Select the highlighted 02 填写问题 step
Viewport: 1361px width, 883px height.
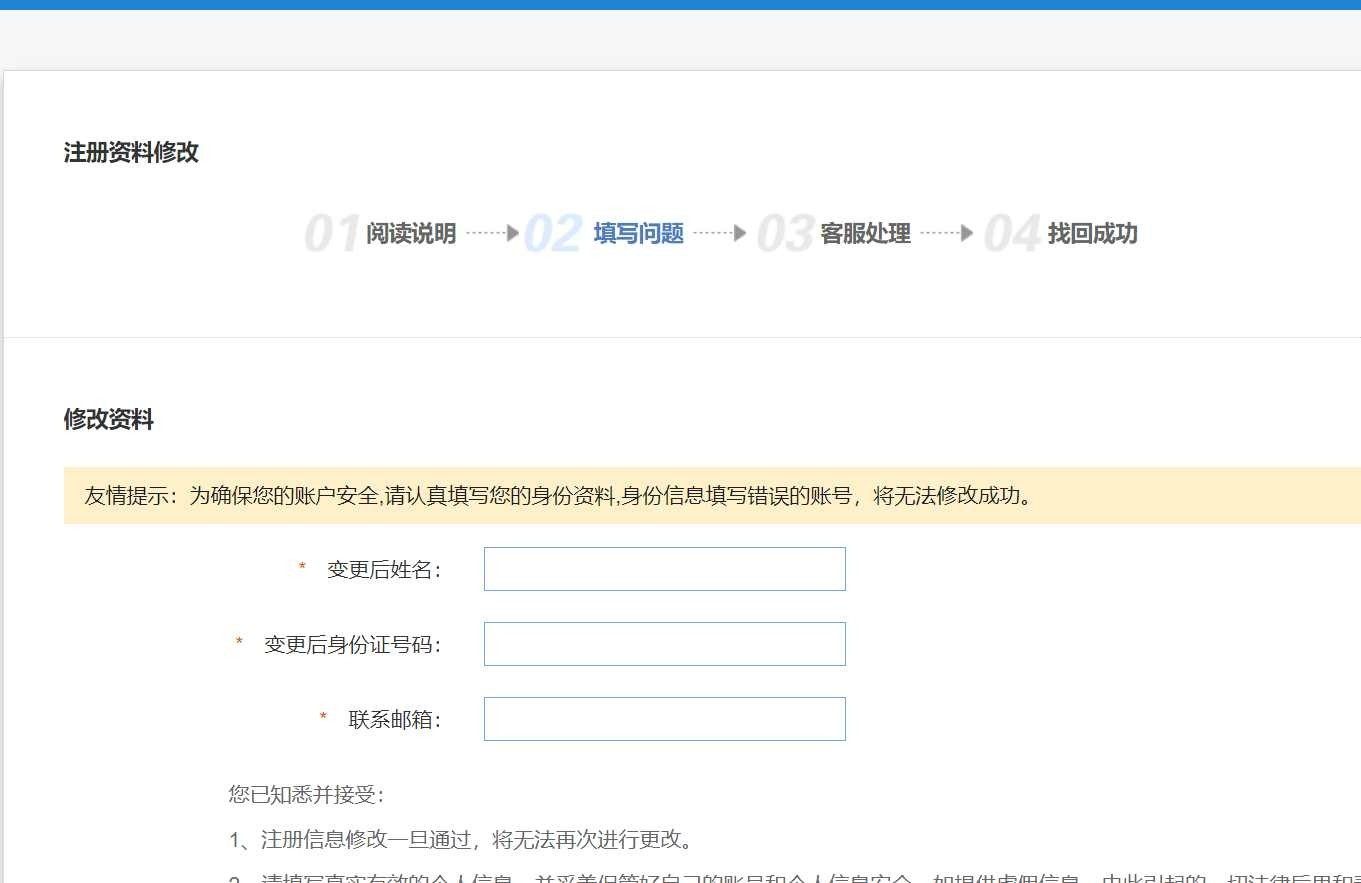[637, 233]
